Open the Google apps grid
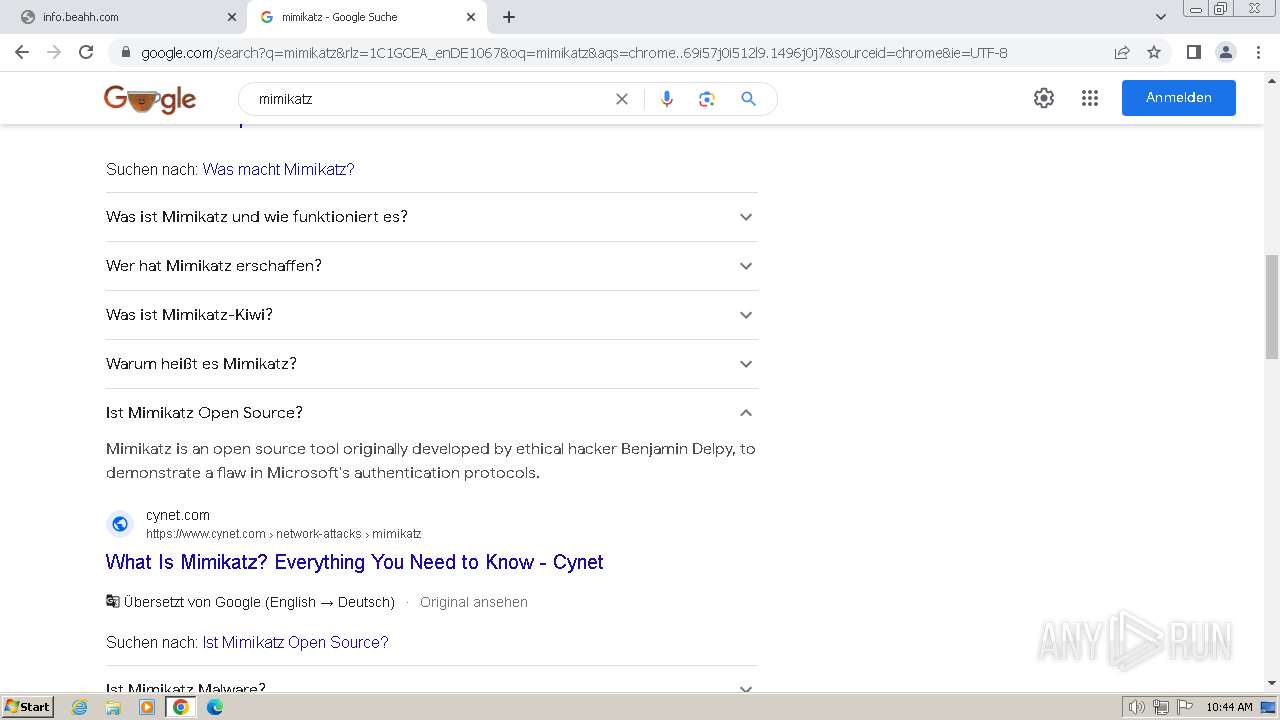 pos(1090,98)
